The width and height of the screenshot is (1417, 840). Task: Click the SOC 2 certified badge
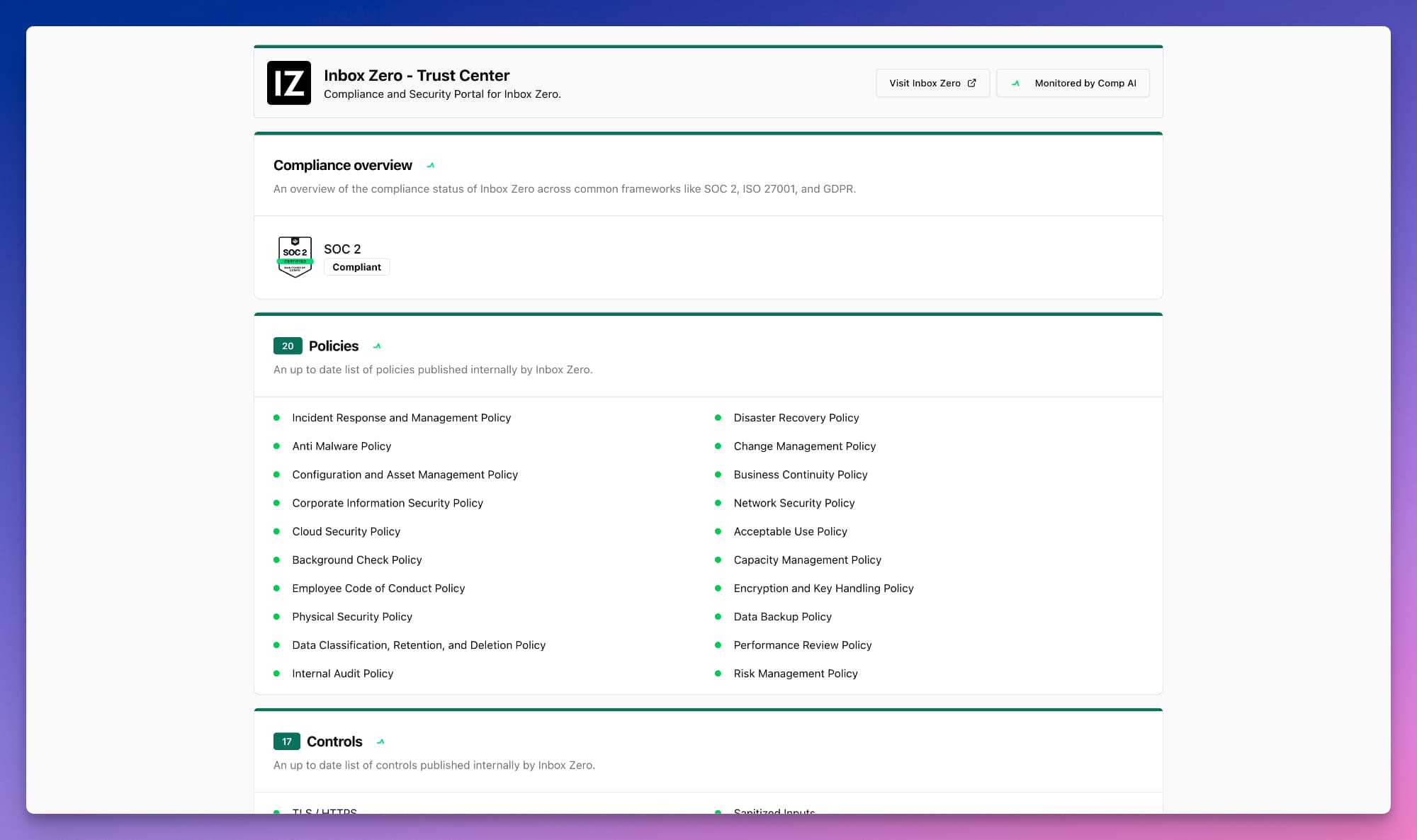tap(295, 256)
